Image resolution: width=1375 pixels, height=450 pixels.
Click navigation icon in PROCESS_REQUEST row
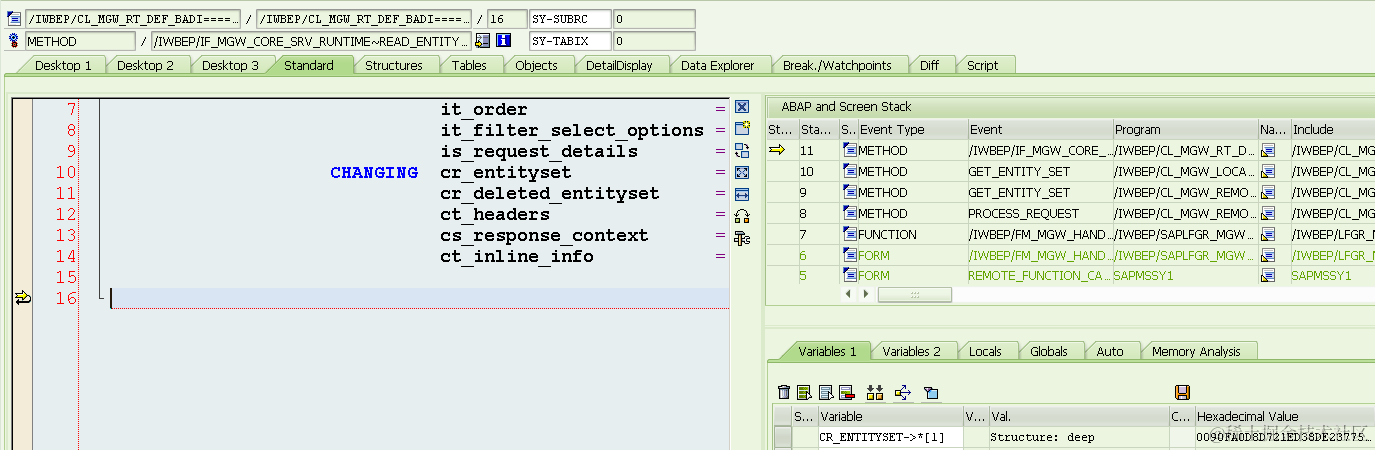[x=1268, y=213]
